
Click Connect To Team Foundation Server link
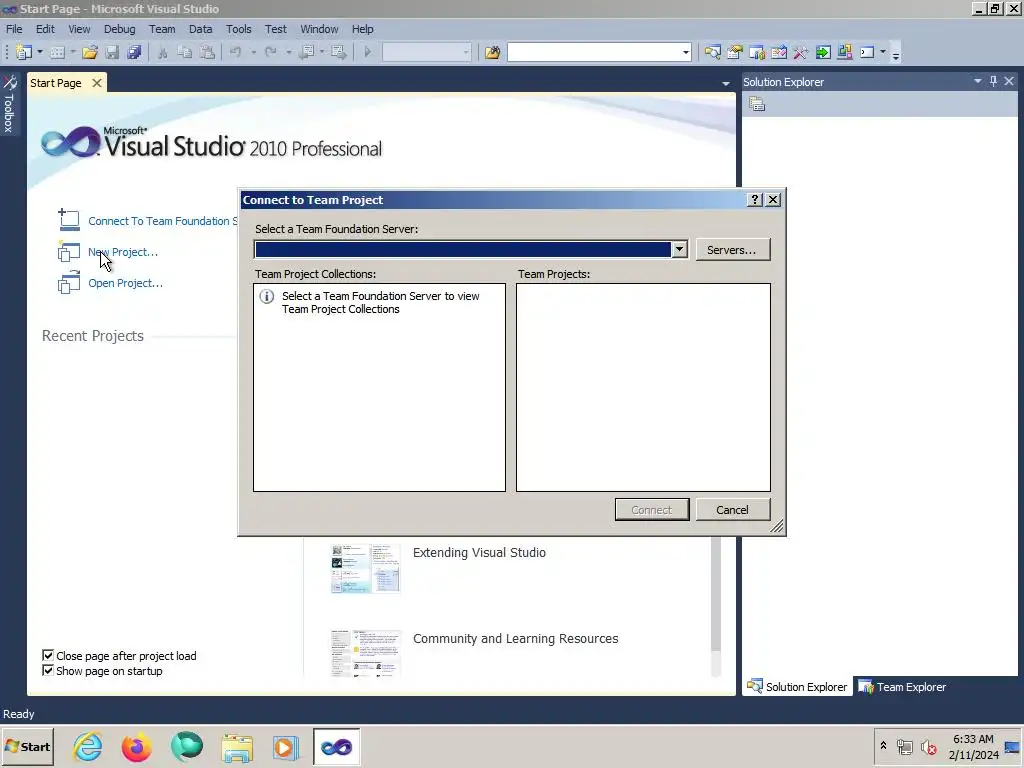coord(163,221)
